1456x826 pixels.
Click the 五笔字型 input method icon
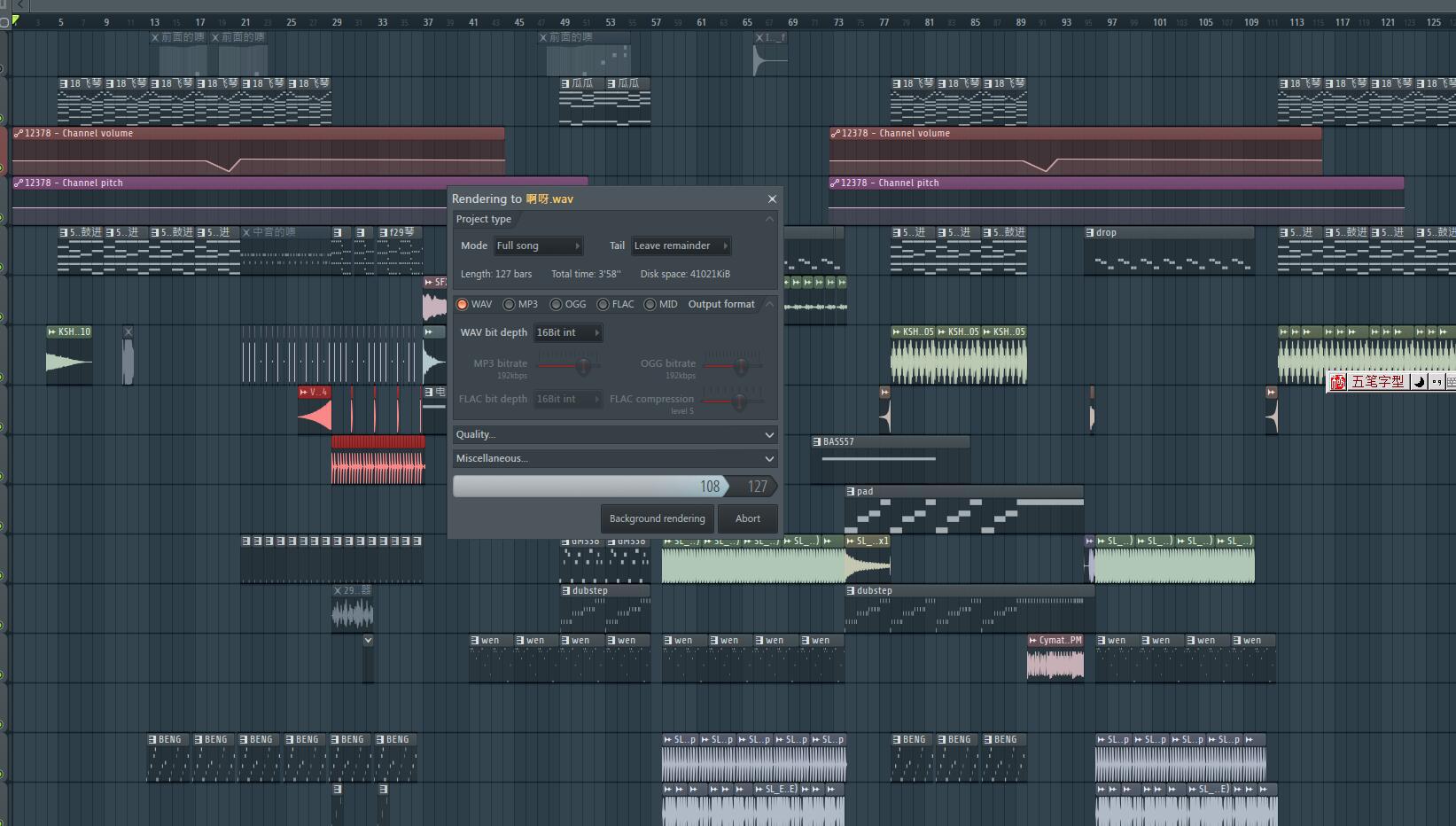click(1338, 382)
